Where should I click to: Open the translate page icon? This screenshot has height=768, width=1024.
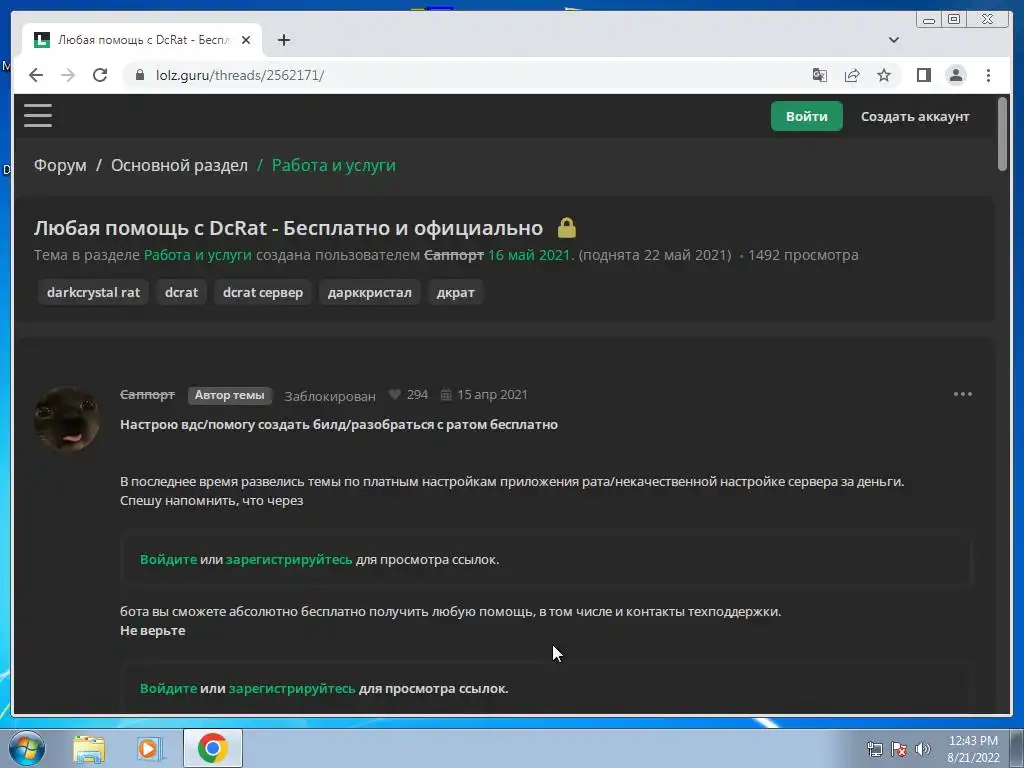[820, 75]
